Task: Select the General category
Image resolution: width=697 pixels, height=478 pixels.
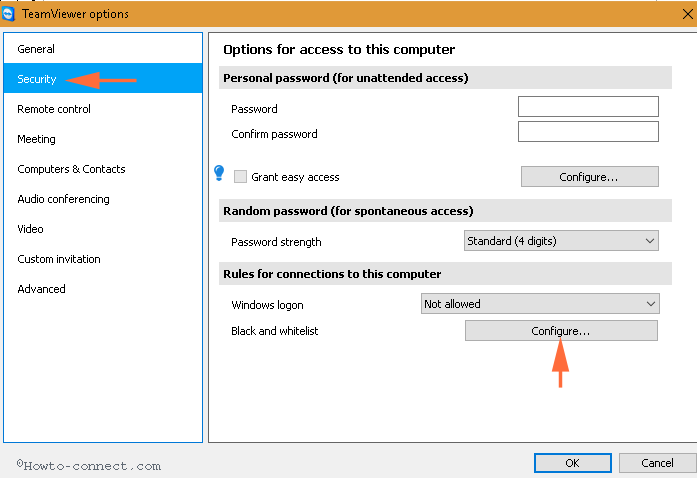Action: pyautogui.click(x=103, y=48)
